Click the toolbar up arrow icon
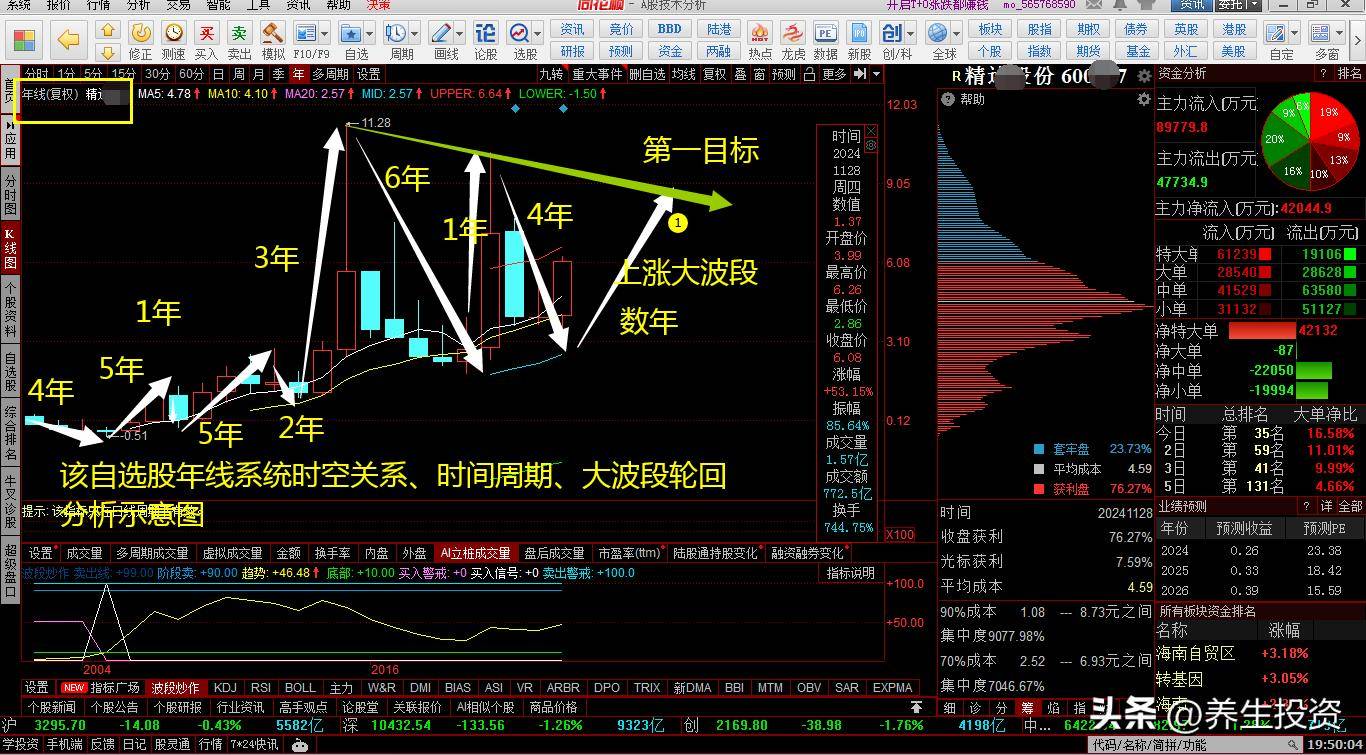1366x755 pixels. (x=108, y=31)
